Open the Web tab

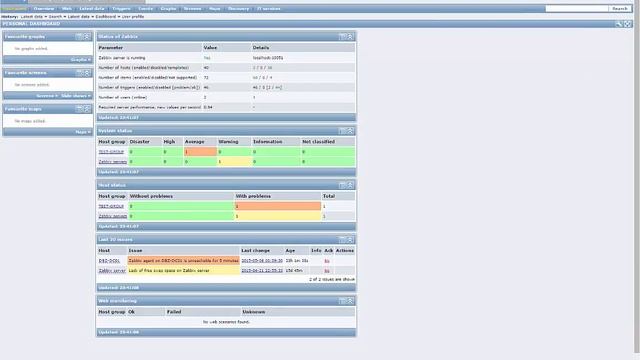tap(67, 9)
